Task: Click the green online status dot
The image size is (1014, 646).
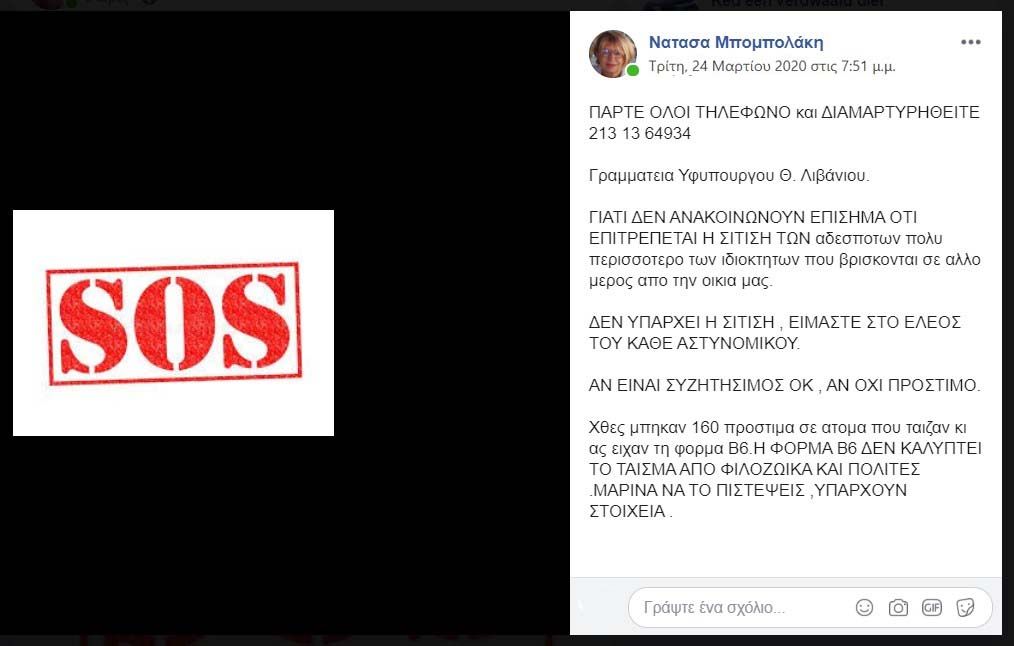Action: pyautogui.click(x=632, y=70)
